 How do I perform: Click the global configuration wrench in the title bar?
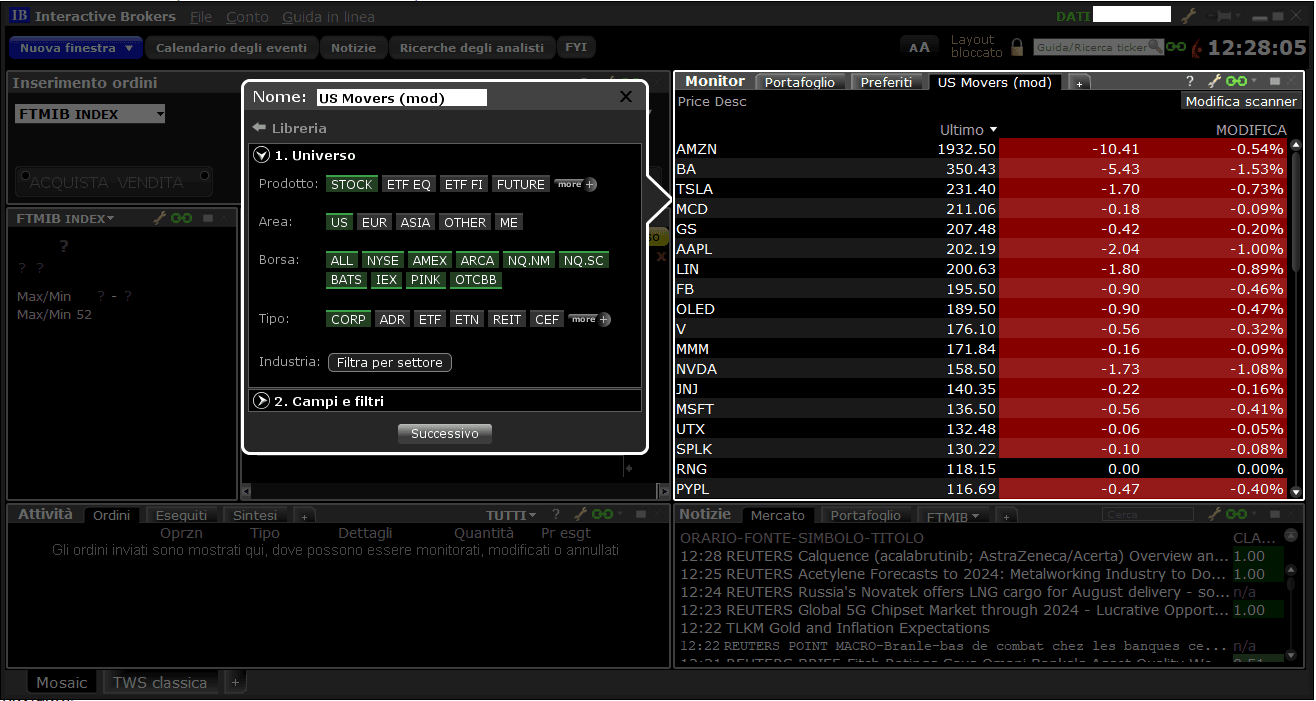1188,16
